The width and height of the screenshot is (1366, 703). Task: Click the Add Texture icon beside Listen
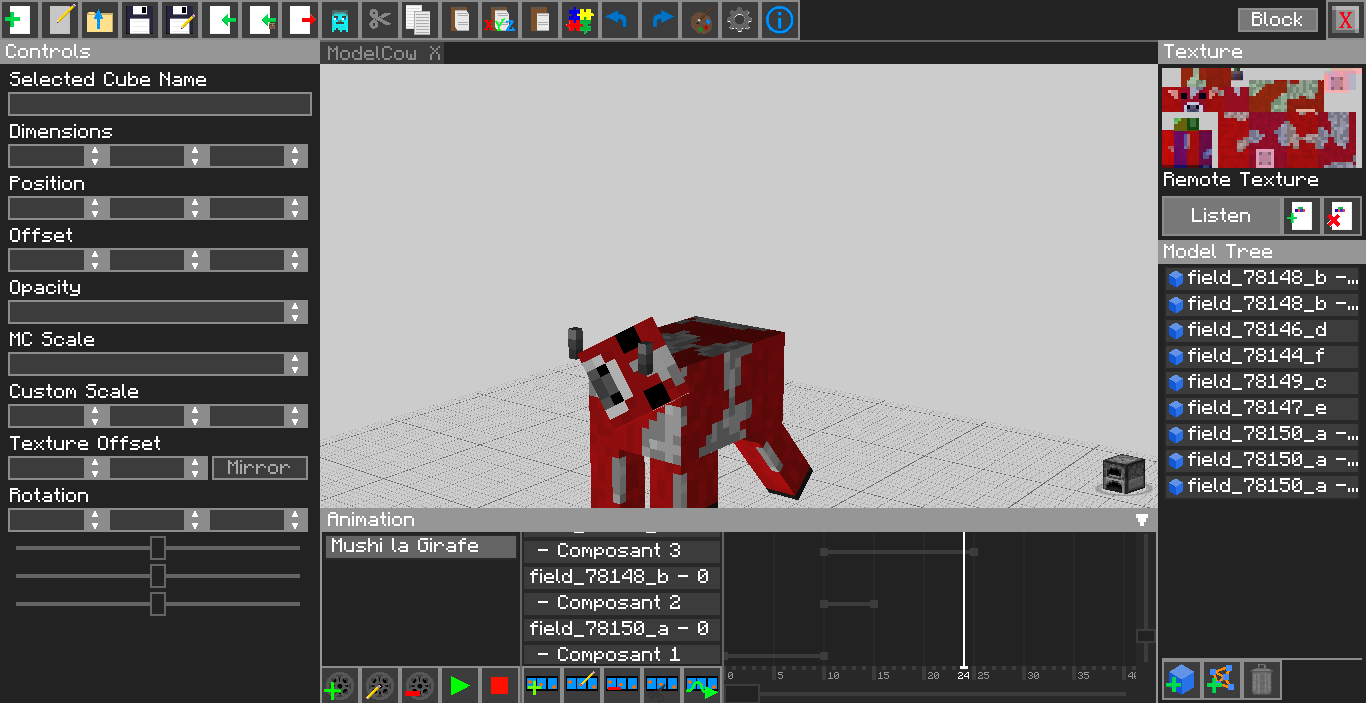[x=1300, y=216]
